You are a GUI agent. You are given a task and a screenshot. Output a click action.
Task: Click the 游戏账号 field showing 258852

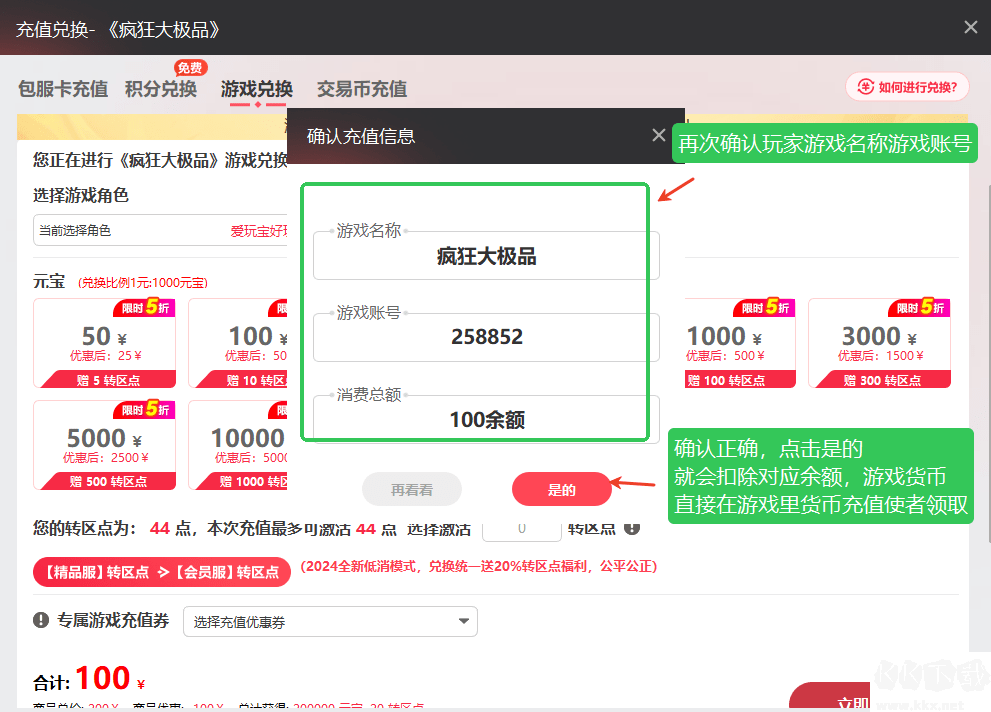485,337
